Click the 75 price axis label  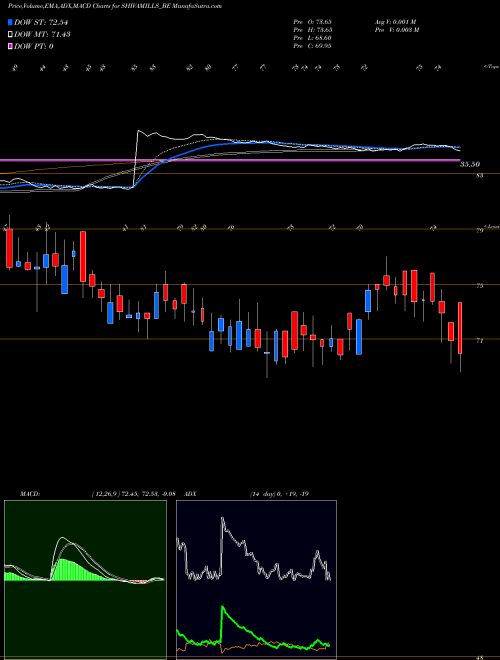(479, 286)
